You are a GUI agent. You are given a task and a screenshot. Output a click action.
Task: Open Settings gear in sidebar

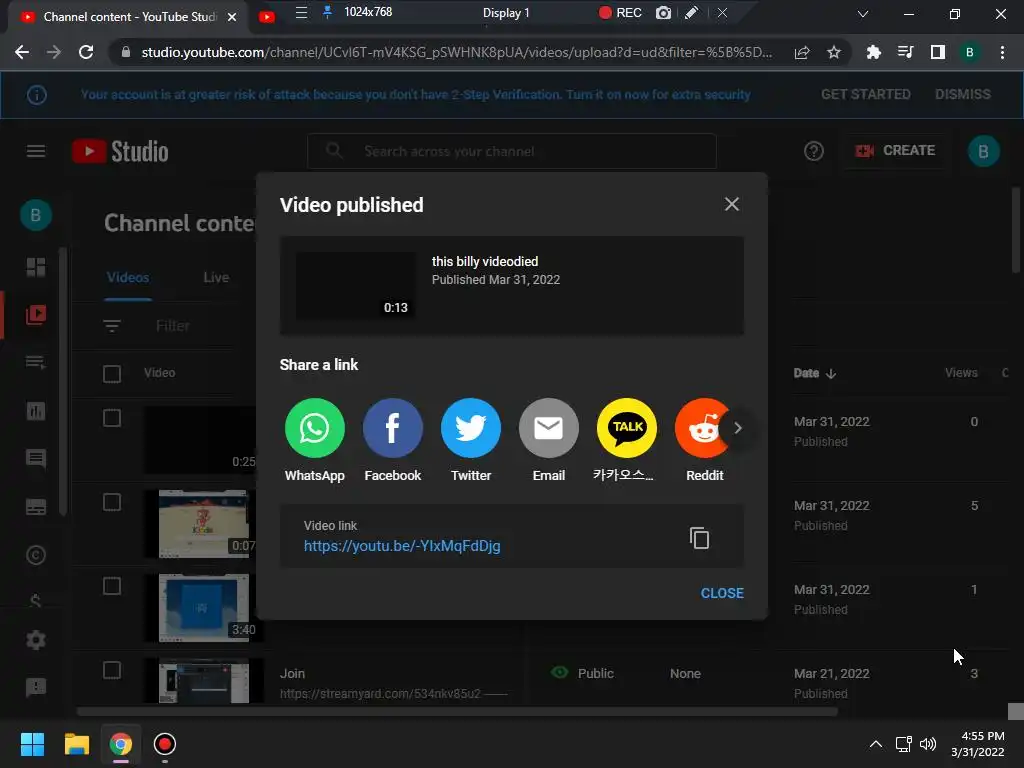pos(35,640)
